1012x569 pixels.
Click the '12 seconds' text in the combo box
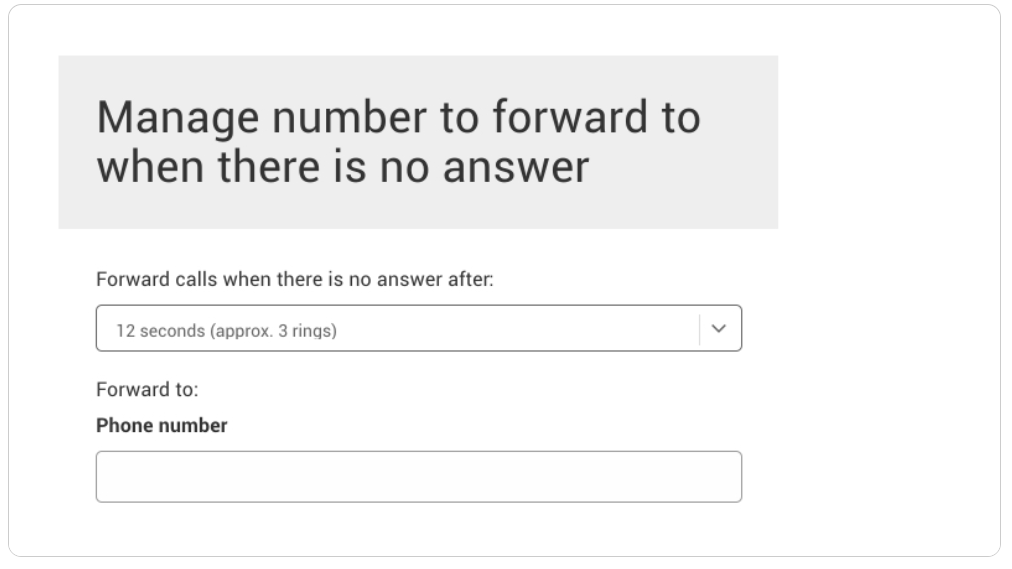tap(161, 331)
